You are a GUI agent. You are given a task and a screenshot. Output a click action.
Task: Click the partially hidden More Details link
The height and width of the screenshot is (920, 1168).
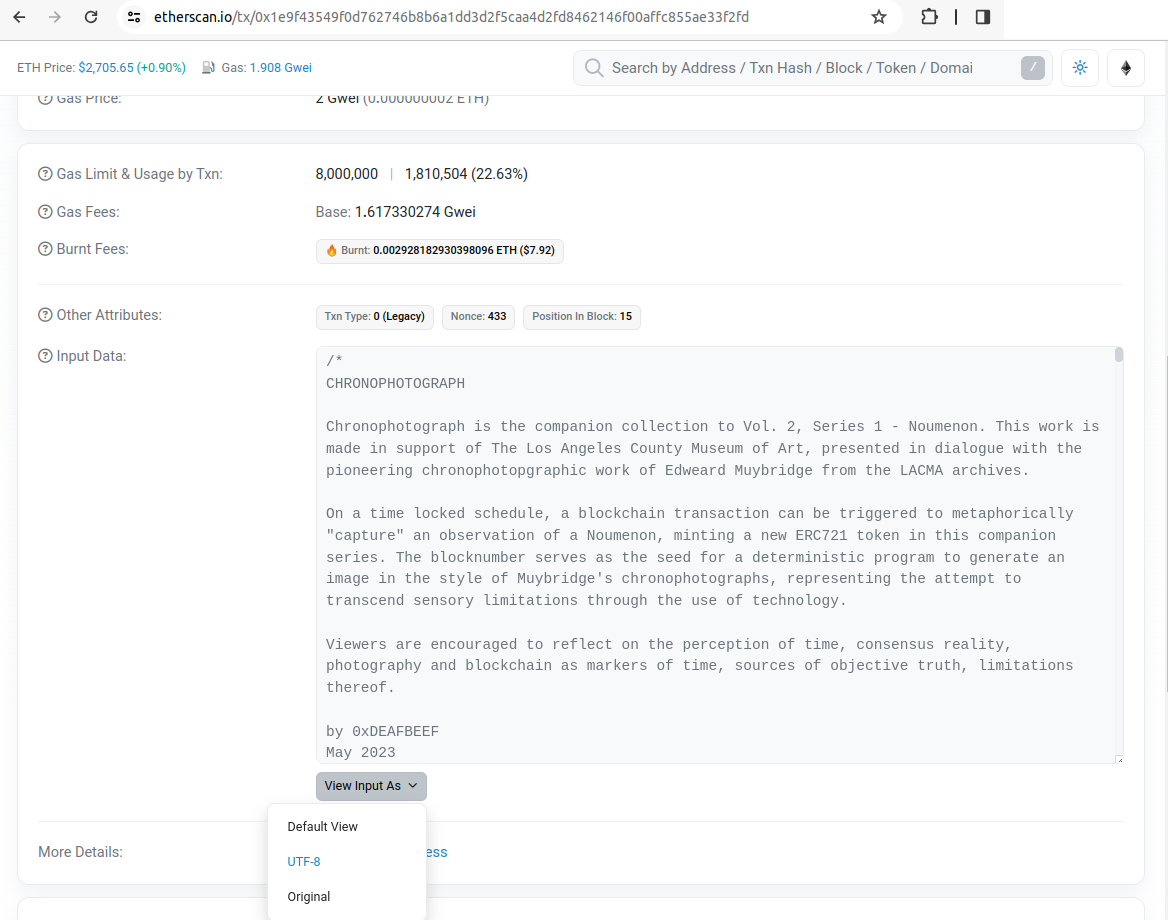437,852
